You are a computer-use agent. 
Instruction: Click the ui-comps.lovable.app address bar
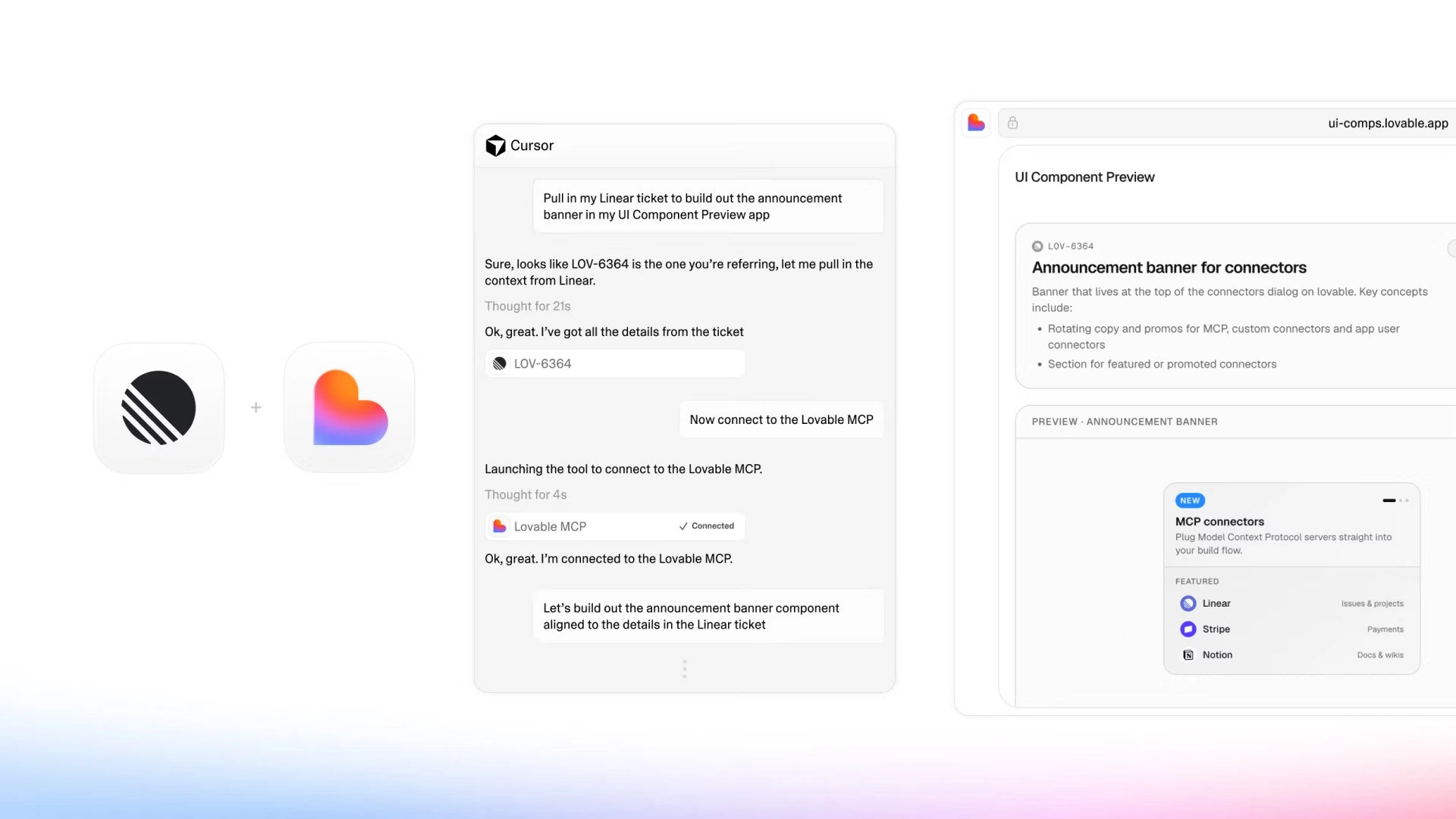tap(1227, 123)
